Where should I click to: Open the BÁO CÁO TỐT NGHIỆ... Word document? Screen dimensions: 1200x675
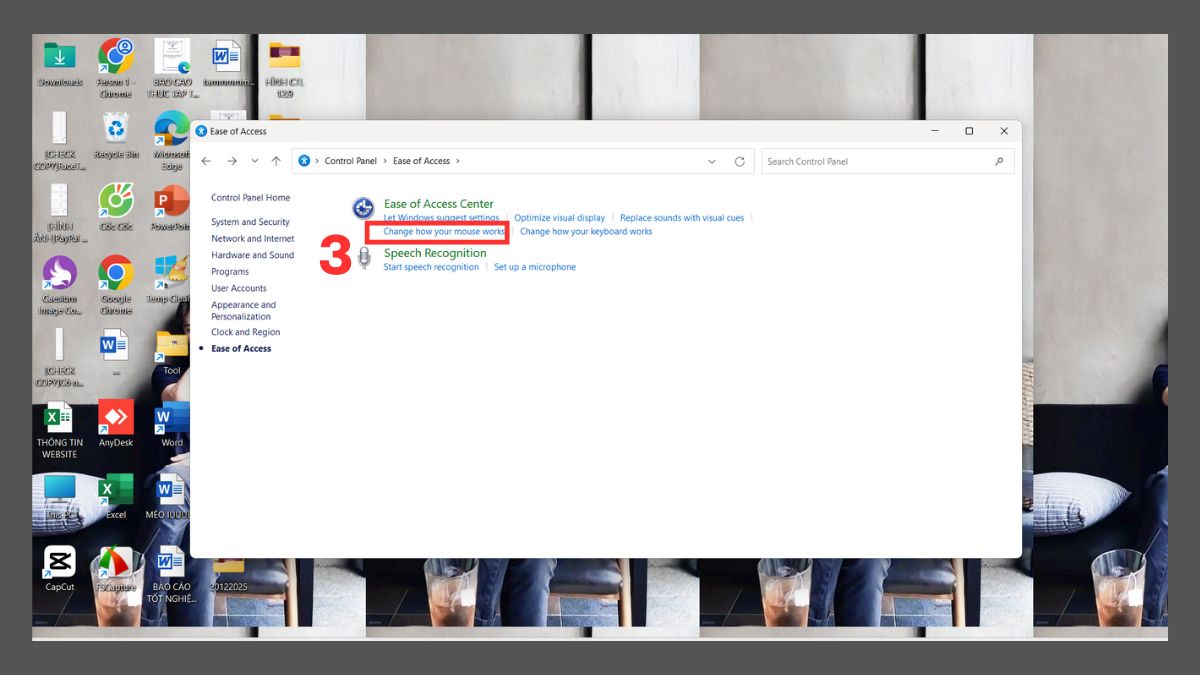[172, 562]
